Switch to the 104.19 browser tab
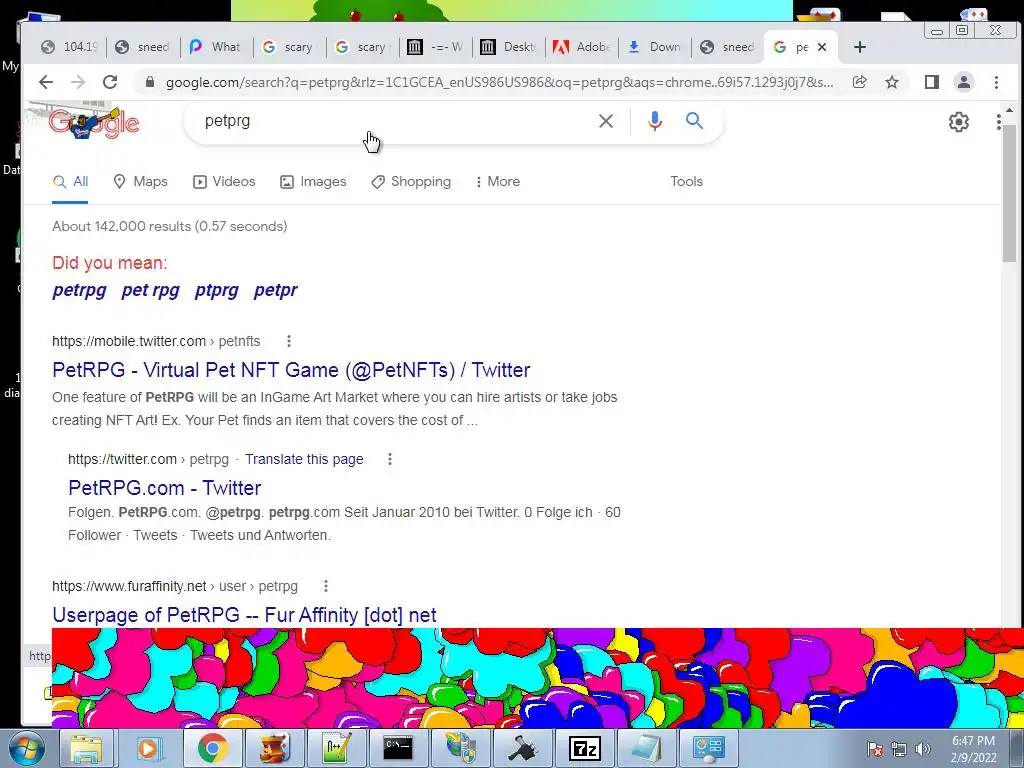The image size is (1024, 768). tap(70, 47)
